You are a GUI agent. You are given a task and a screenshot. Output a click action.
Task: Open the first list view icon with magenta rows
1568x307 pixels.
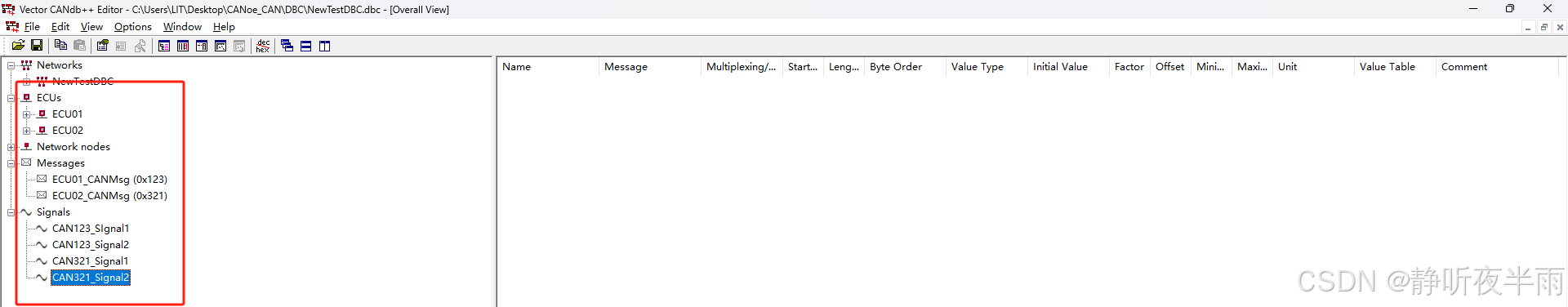point(164,46)
